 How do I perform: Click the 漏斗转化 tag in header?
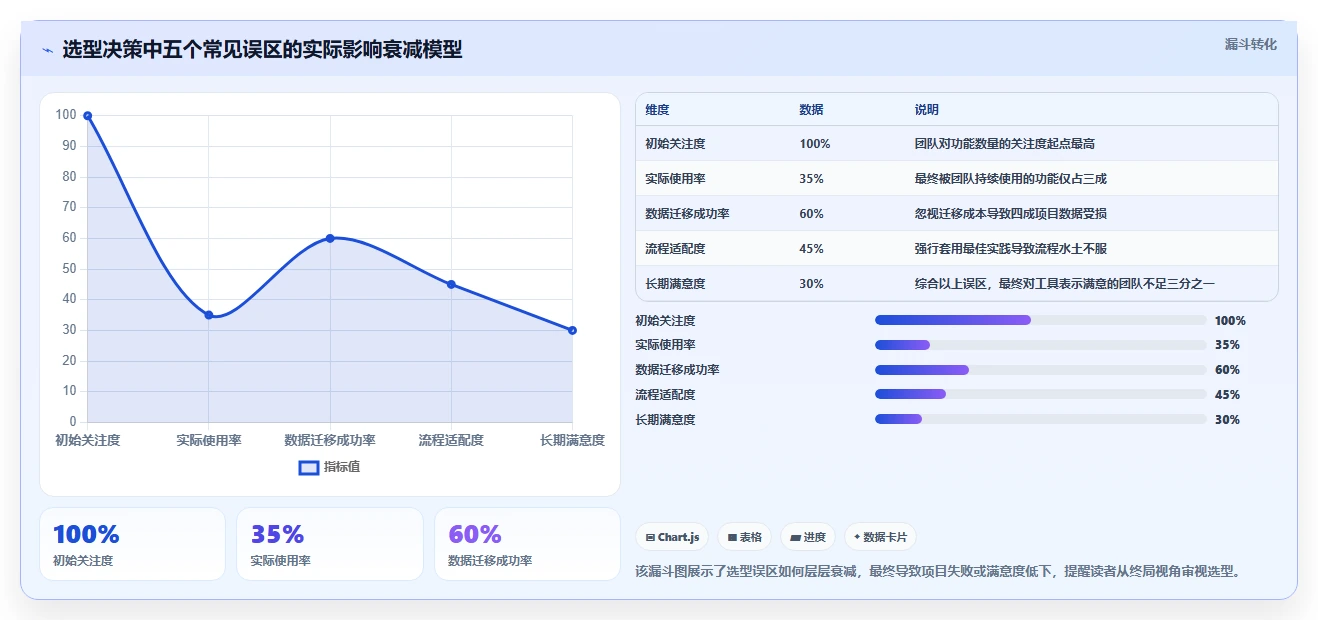pyautogui.click(x=1251, y=45)
